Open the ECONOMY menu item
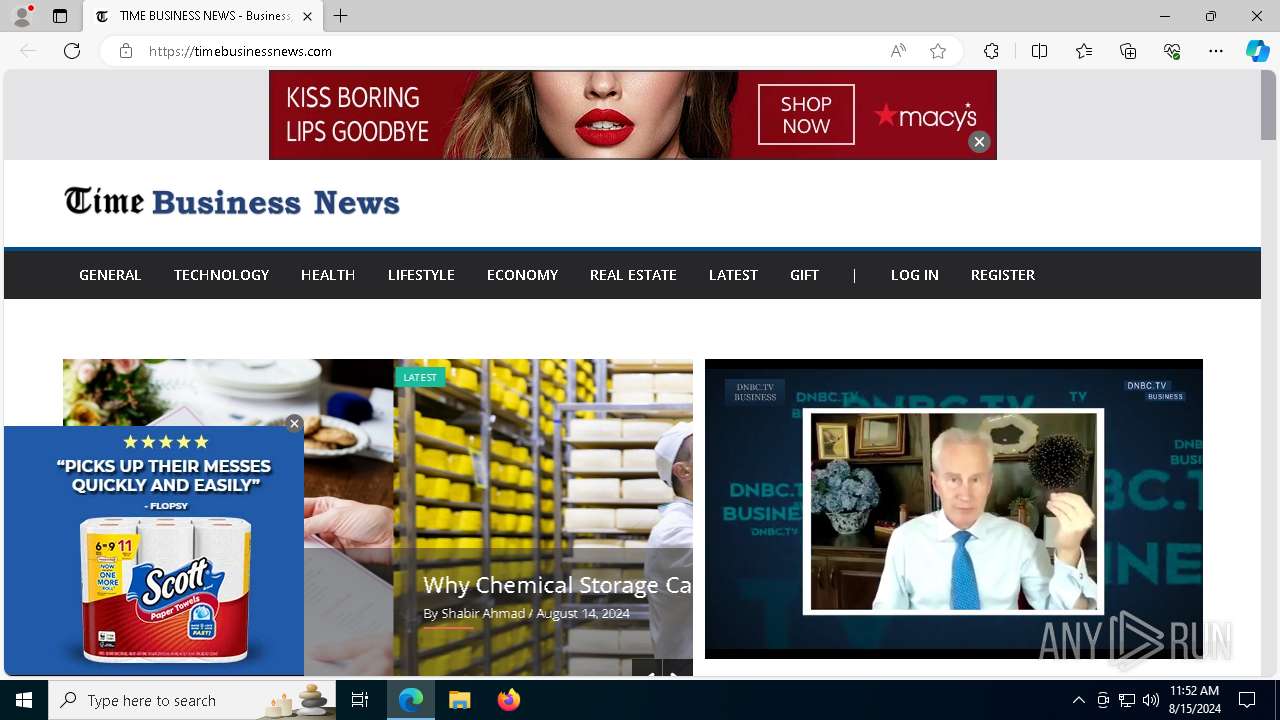The height and width of the screenshot is (720, 1280). (522, 275)
